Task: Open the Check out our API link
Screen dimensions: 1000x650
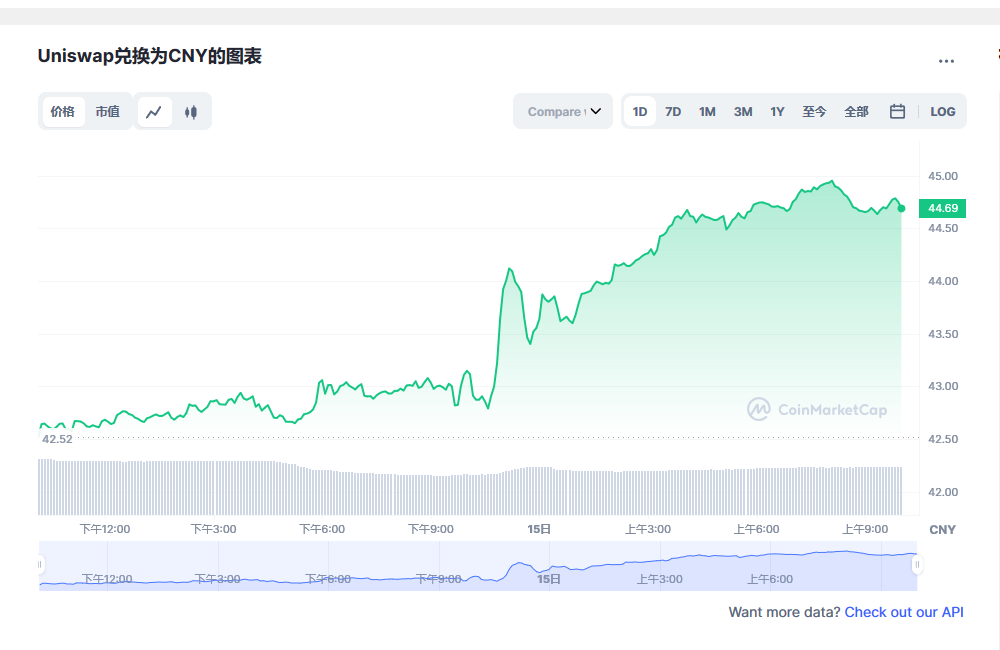Action: 904,612
